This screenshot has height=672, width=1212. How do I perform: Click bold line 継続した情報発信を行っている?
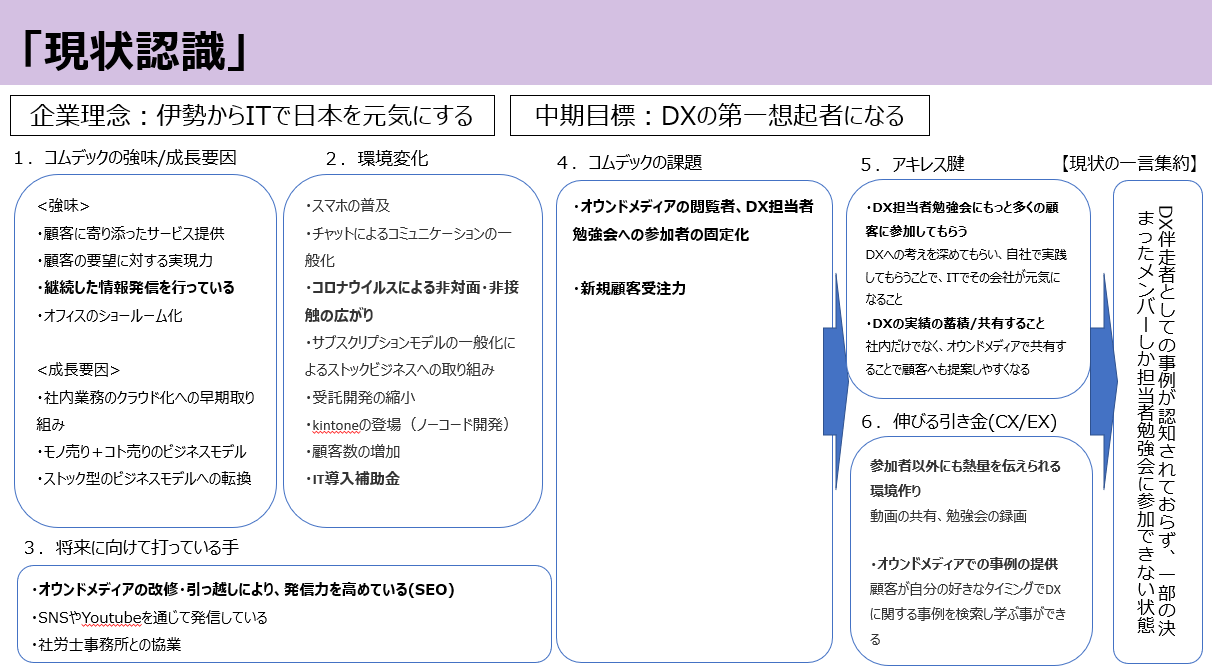tap(135, 287)
